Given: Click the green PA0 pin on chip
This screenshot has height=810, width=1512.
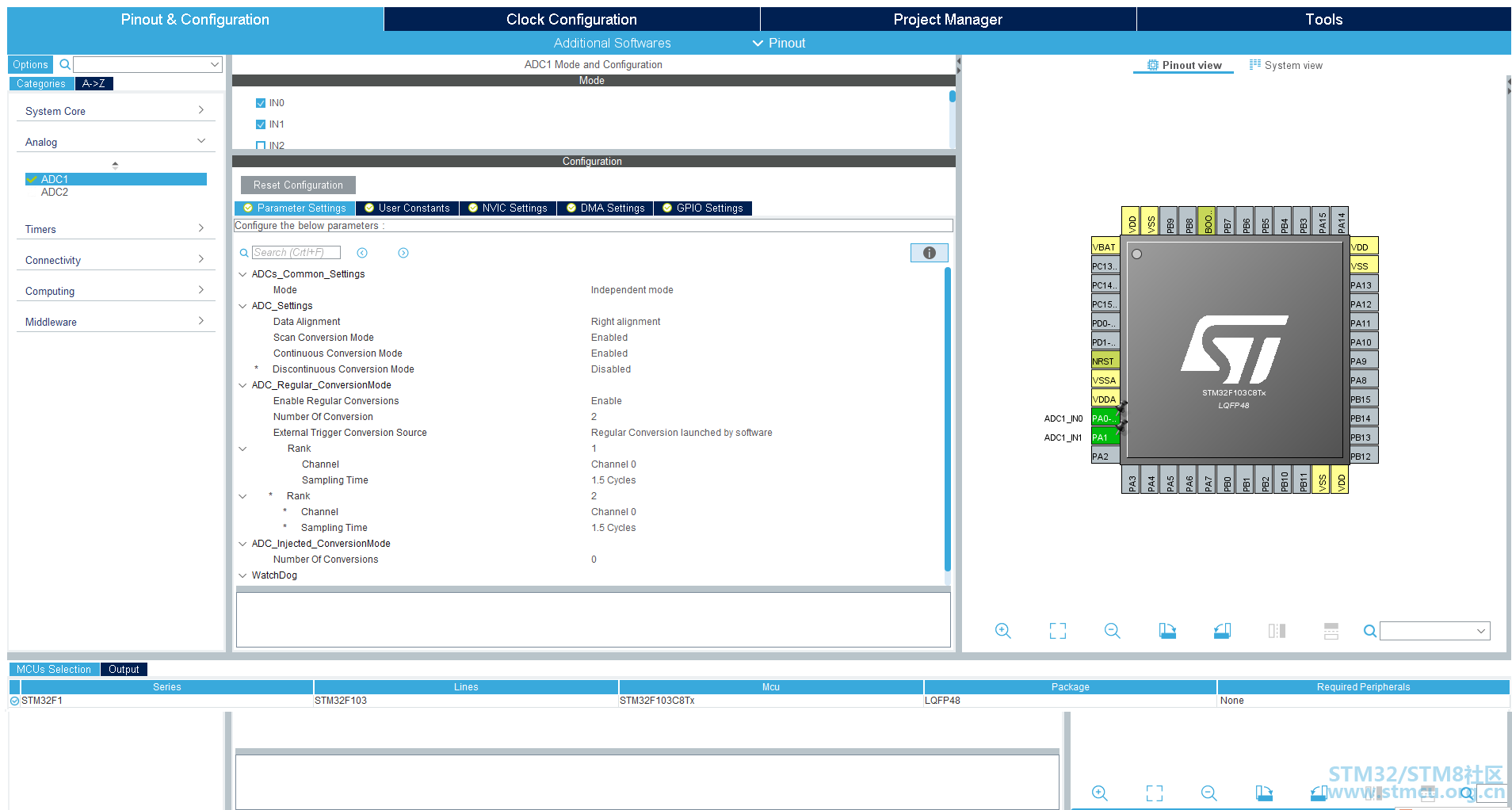Looking at the screenshot, I should [x=1105, y=418].
